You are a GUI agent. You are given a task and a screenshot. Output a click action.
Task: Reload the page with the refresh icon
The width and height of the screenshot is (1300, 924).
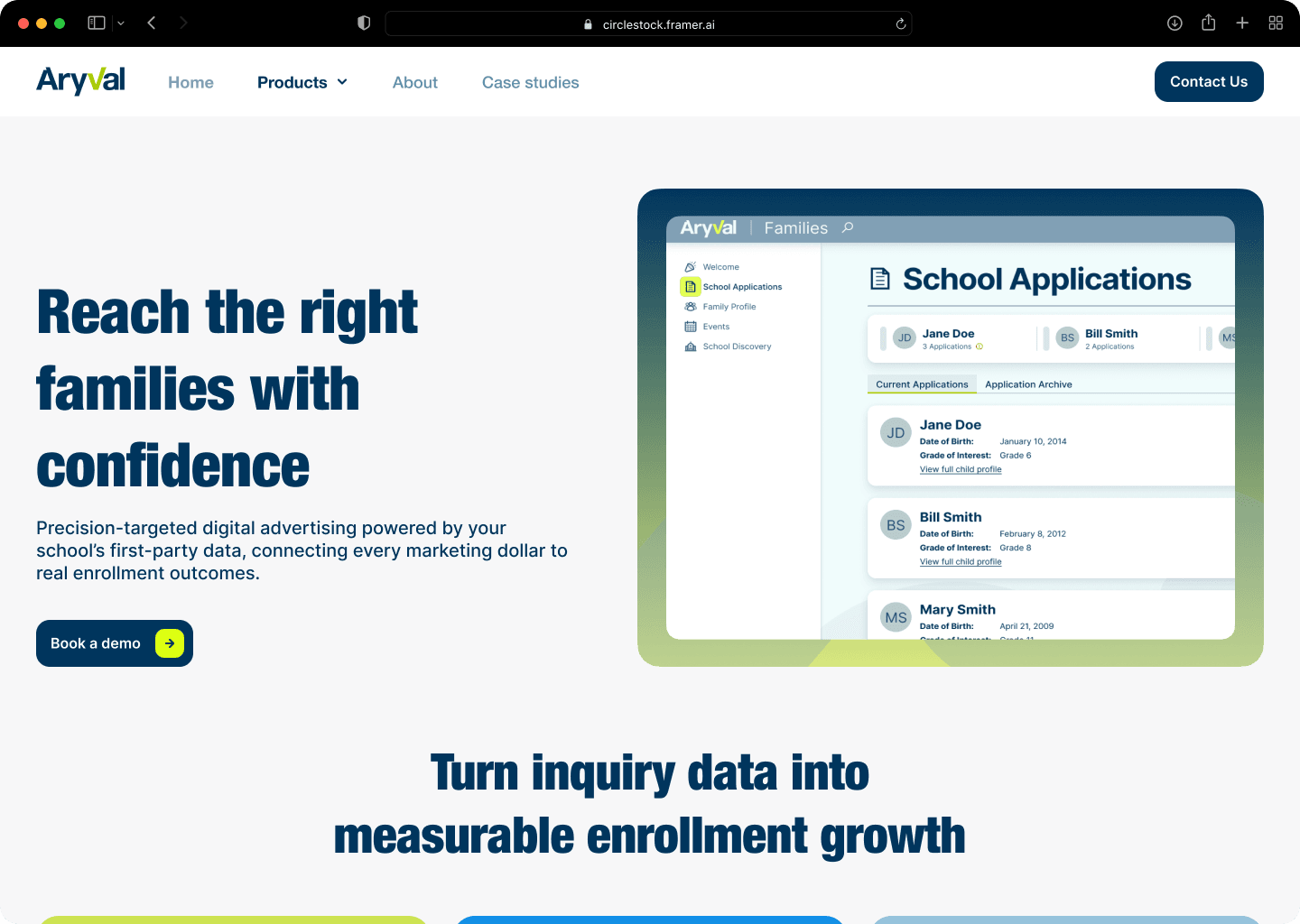pos(901,23)
